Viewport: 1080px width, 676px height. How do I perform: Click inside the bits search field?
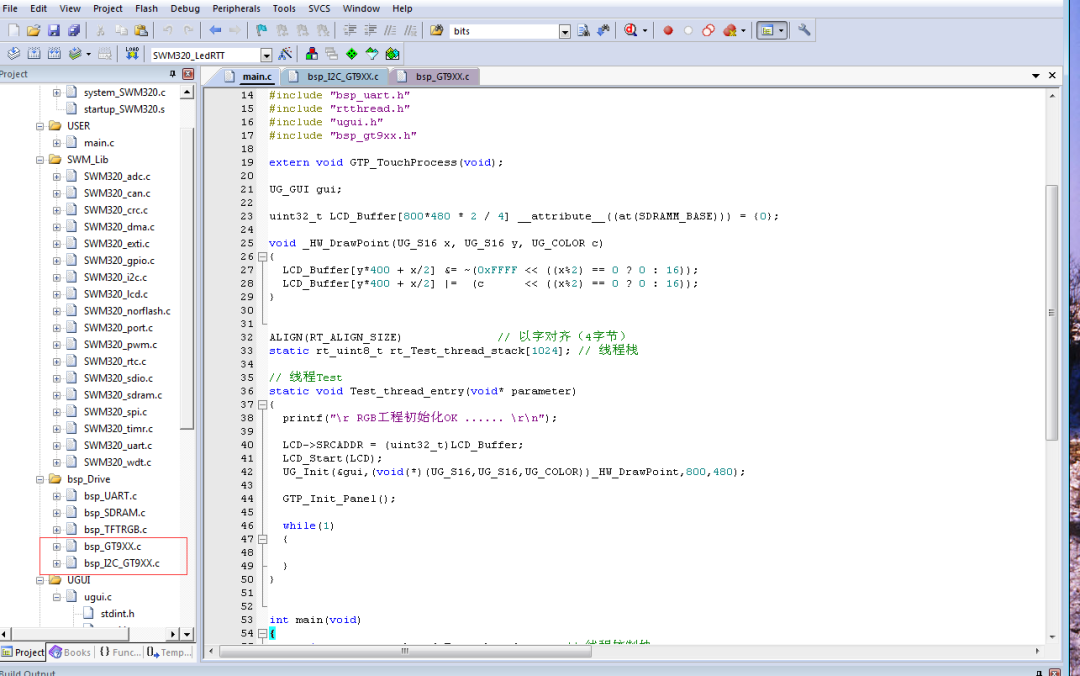(505, 30)
